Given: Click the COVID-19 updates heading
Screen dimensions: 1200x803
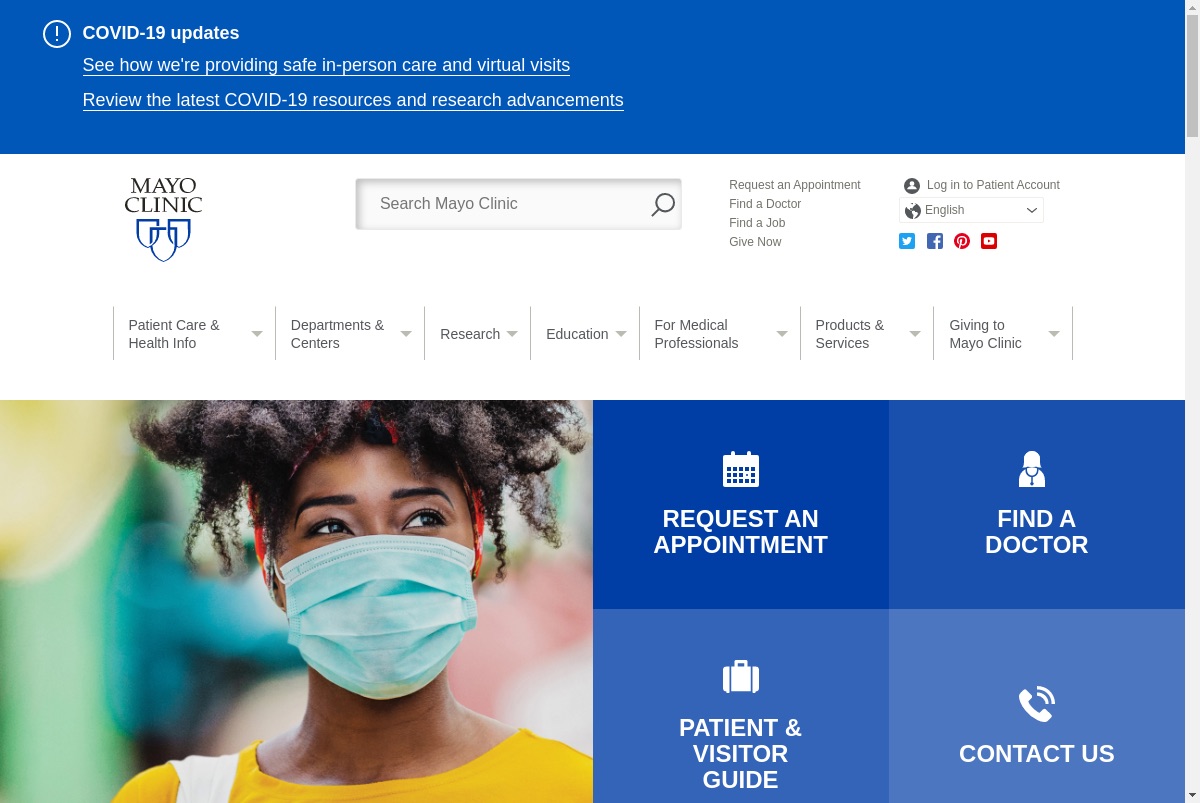Looking at the screenshot, I should pyautogui.click(x=161, y=33).
